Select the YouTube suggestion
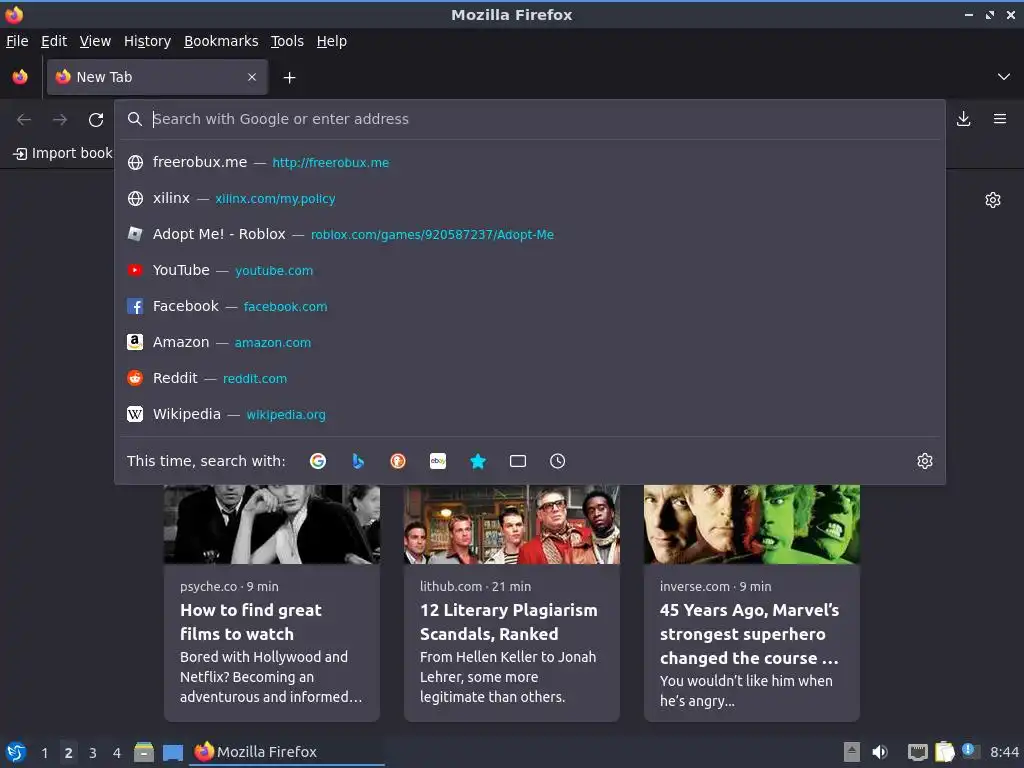 coord(530,270)
